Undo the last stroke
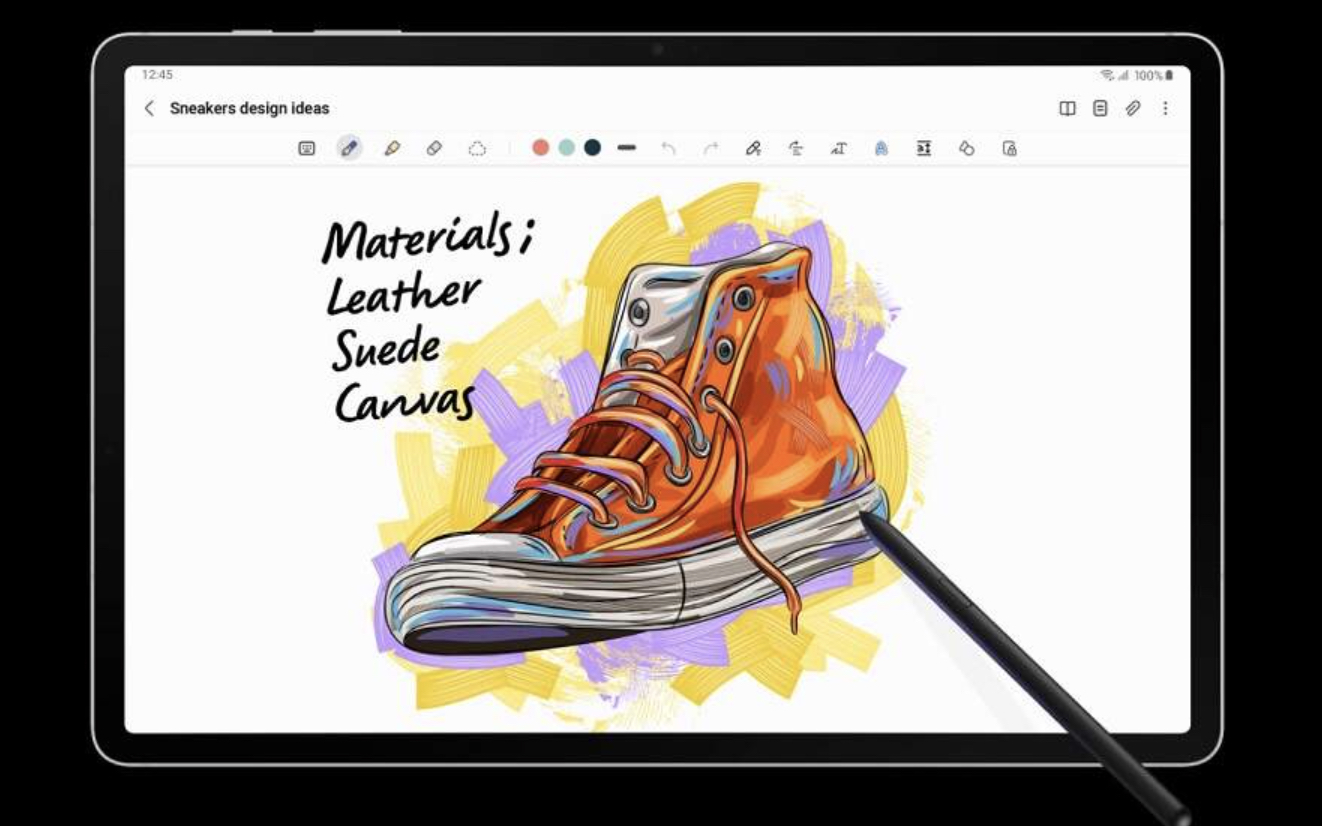 (669, 148)
